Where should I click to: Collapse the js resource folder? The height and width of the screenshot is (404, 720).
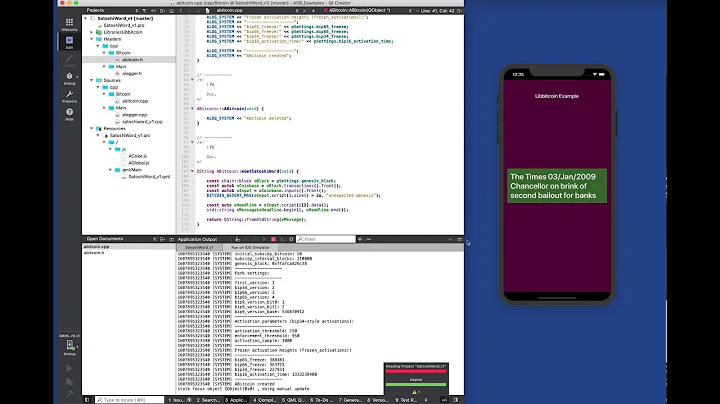[x=110, y=149]
